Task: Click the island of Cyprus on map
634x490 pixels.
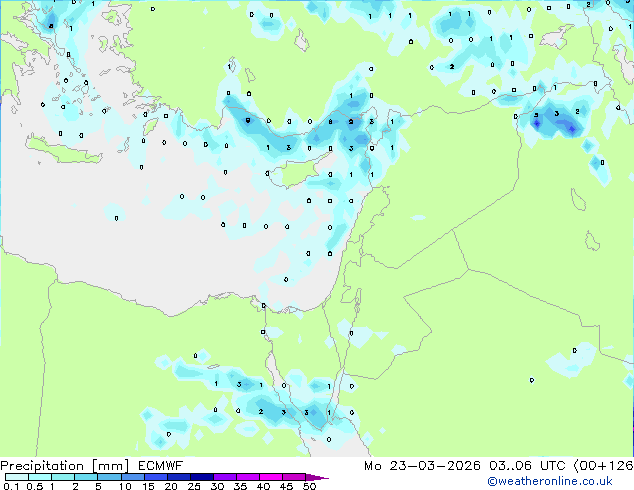Action: 300,173
